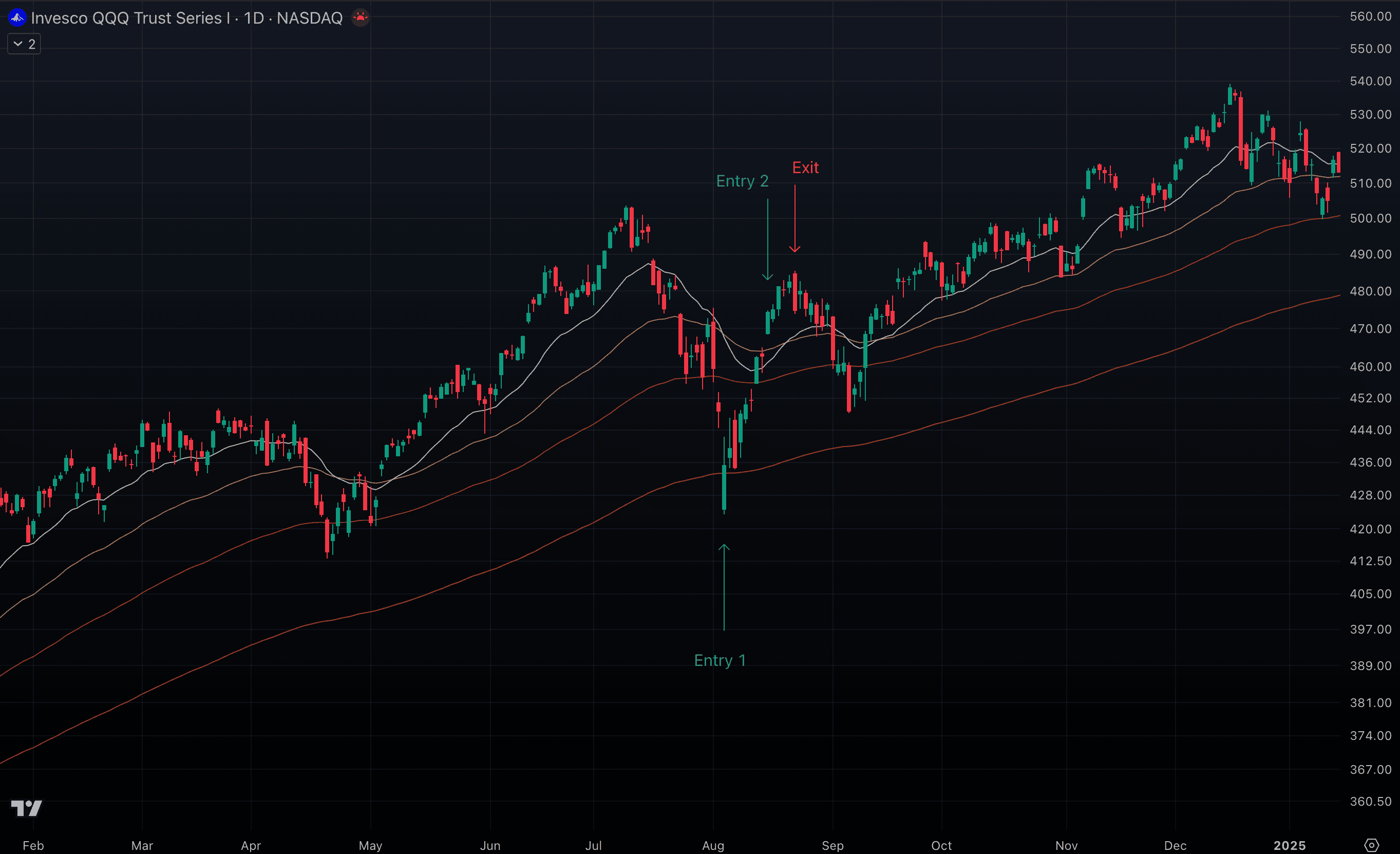Expand the collapsed indicators legend chevron
Image resolution: width=1400 pixels, height=854 pixels.
(x=18, y=44)
